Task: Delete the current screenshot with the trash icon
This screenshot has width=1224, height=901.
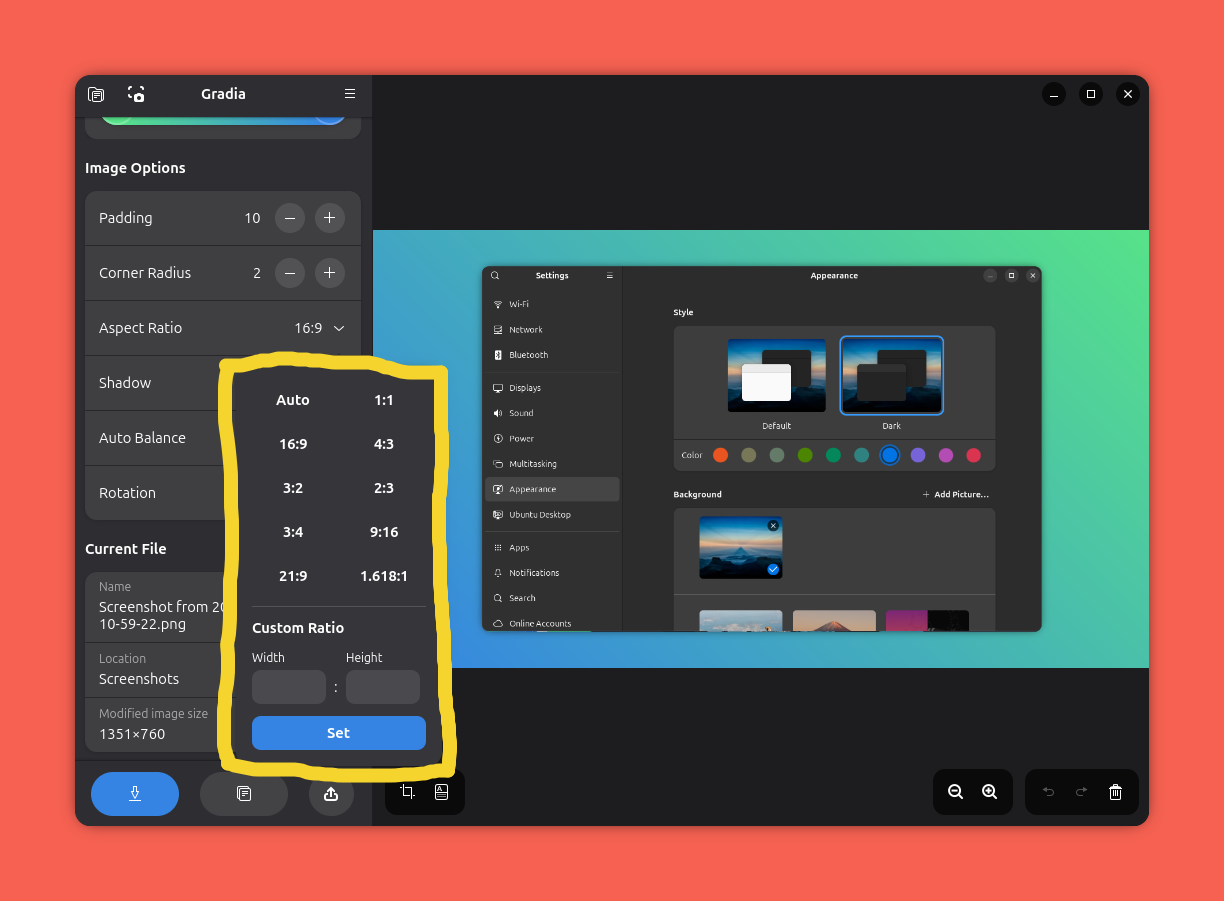Action: pyautogui.click(x=1115, y=792)
